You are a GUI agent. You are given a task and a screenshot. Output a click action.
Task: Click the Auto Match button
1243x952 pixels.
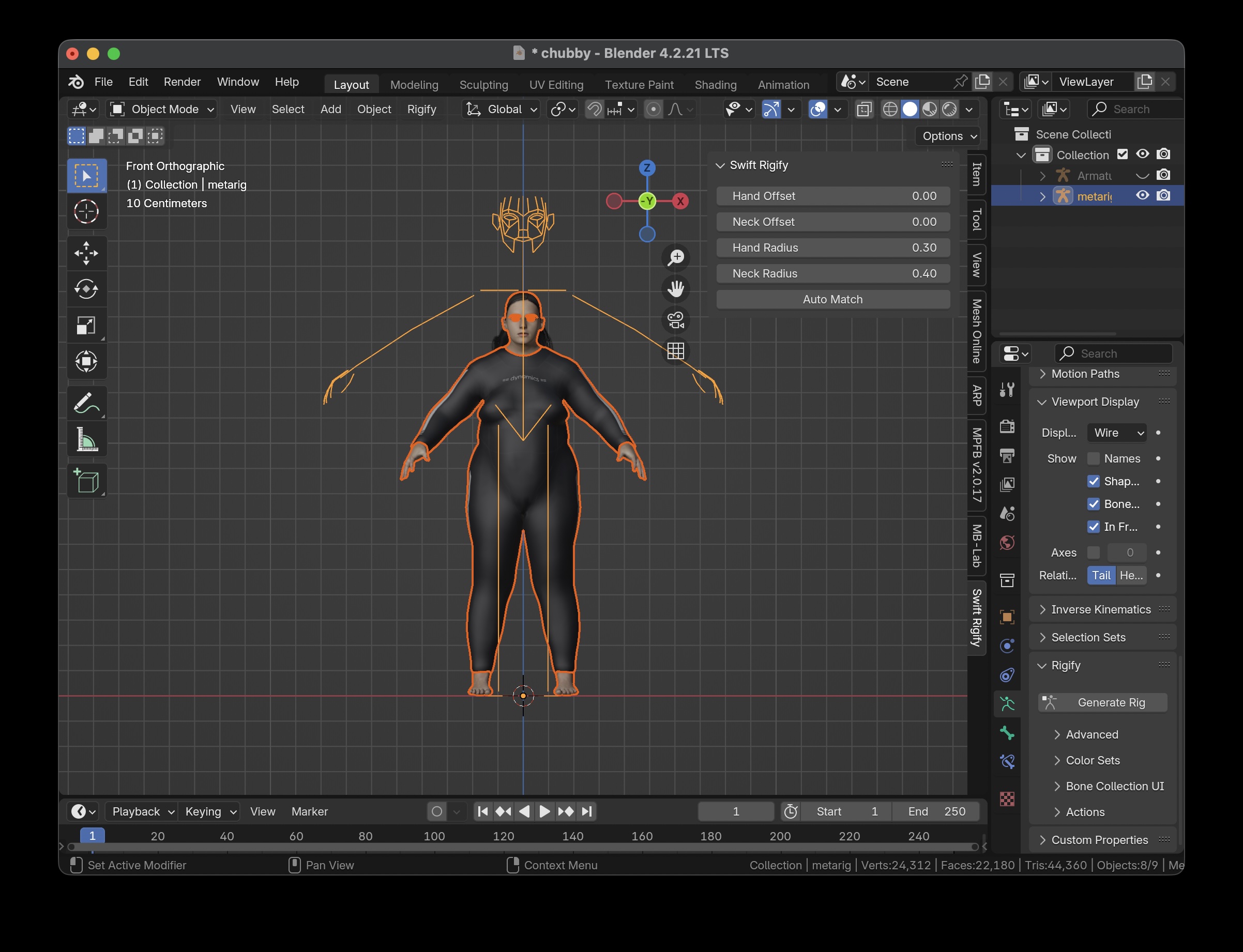click(832, 299)
